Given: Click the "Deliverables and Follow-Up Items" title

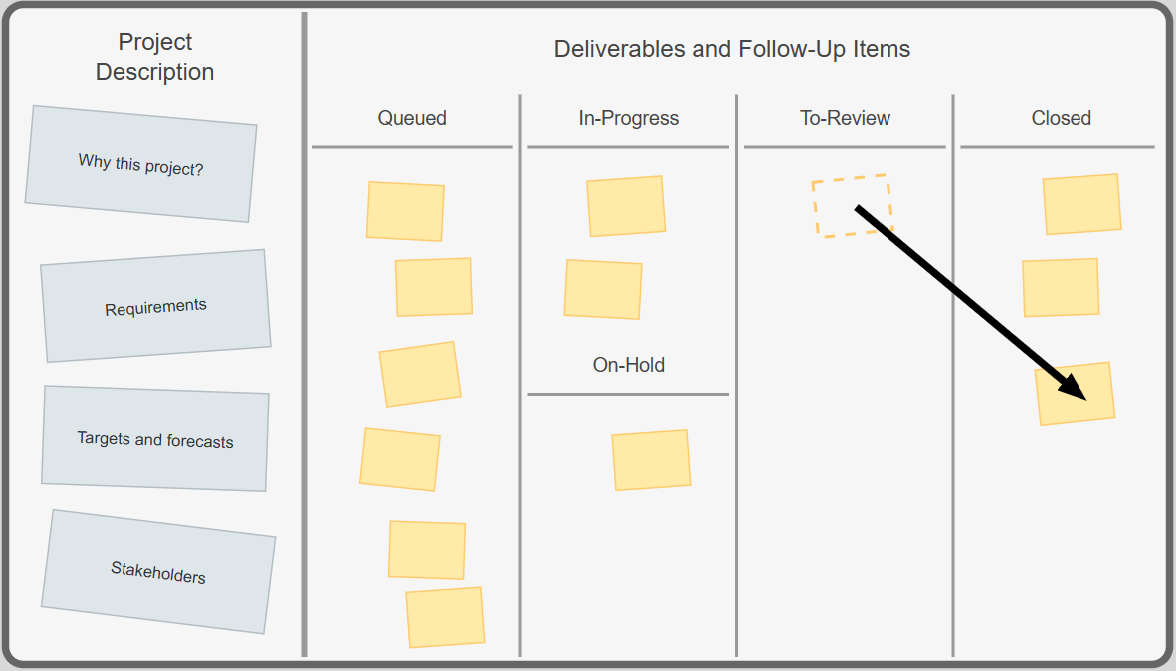Looking at the screenshot, I should coord(732,49).
